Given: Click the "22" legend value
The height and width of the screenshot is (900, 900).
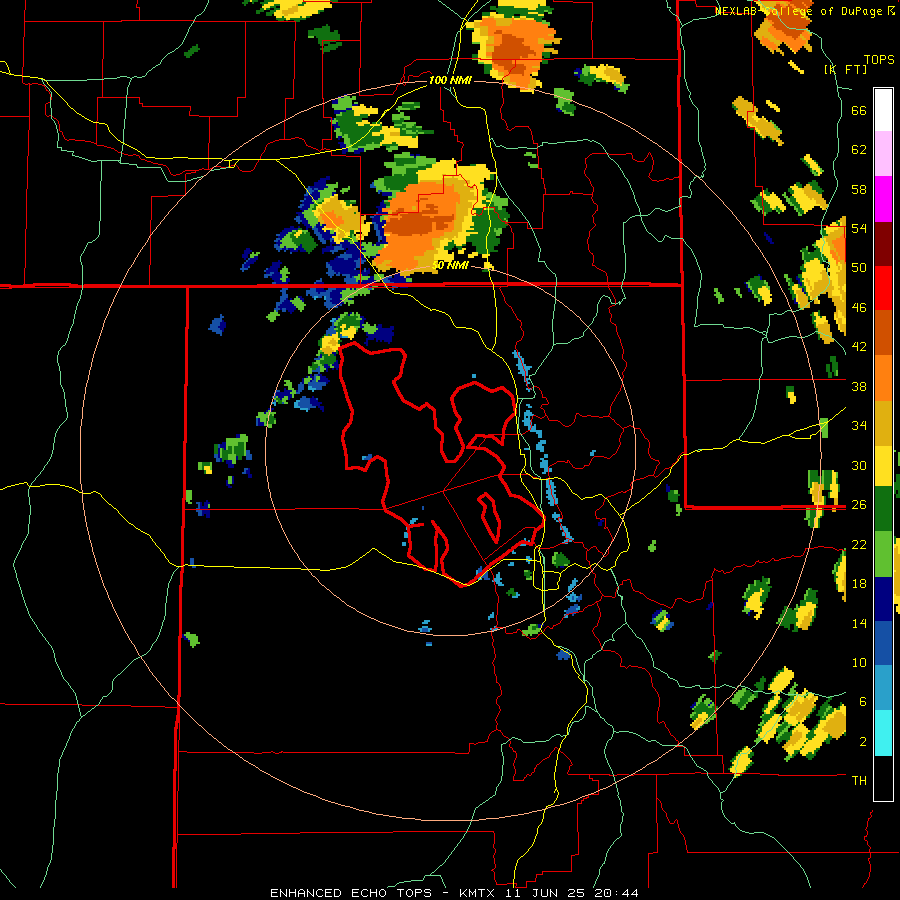Looking at the screenshot, I should tap(859, 544).
